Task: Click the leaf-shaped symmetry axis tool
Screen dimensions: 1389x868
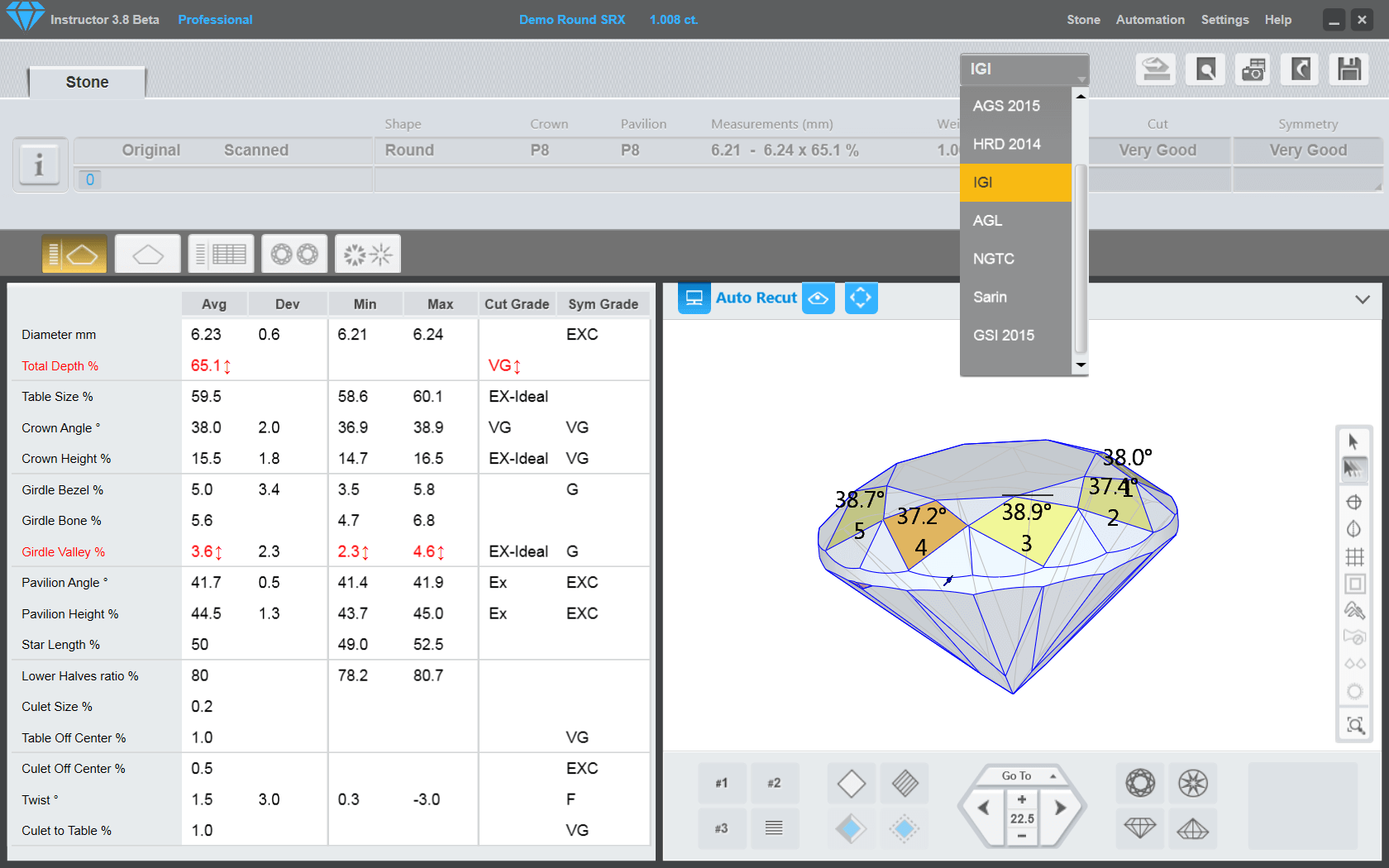Action: (x=1354, y=529)
